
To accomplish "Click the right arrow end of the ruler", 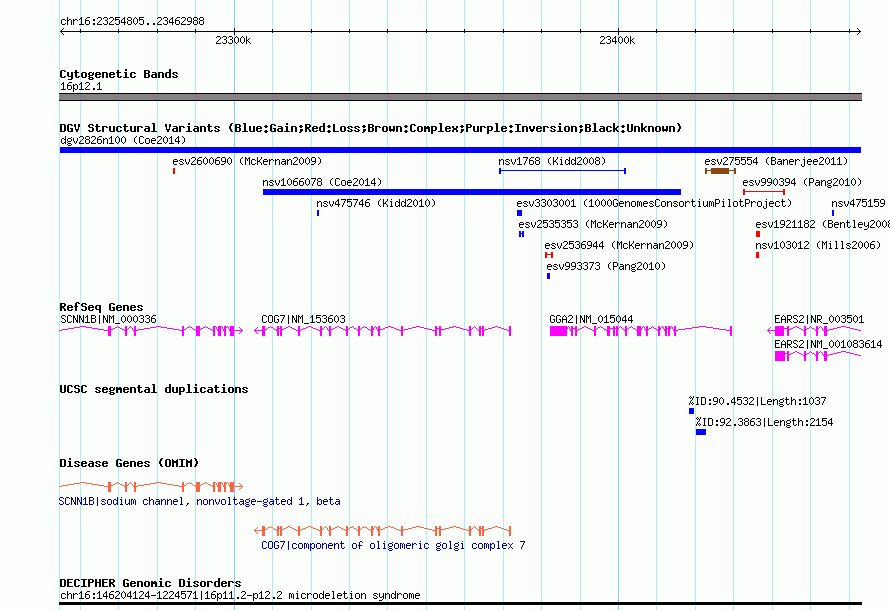I will pyautogui.click(x=859, y=32).
